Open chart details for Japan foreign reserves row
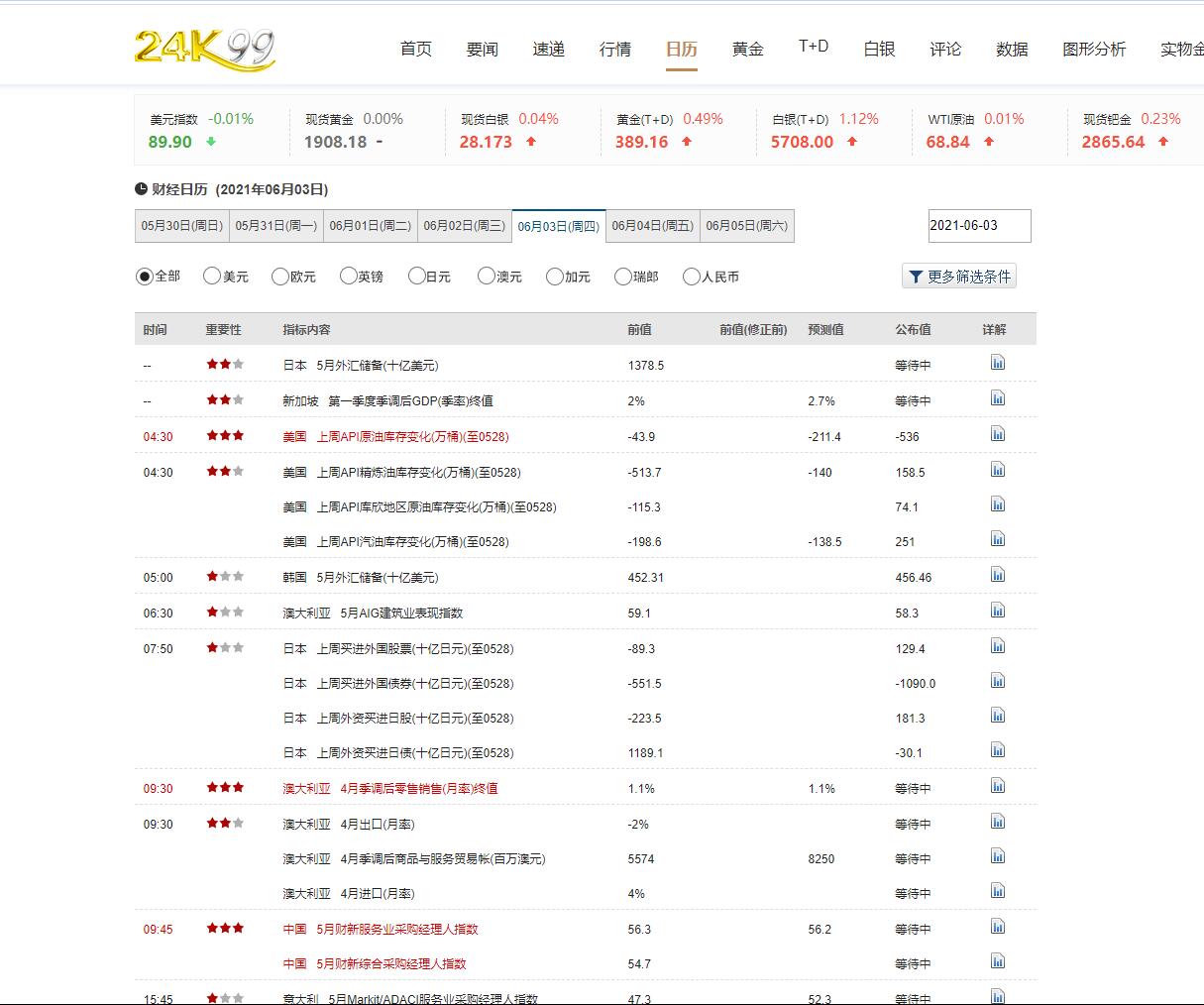 (x=997, y=364)
